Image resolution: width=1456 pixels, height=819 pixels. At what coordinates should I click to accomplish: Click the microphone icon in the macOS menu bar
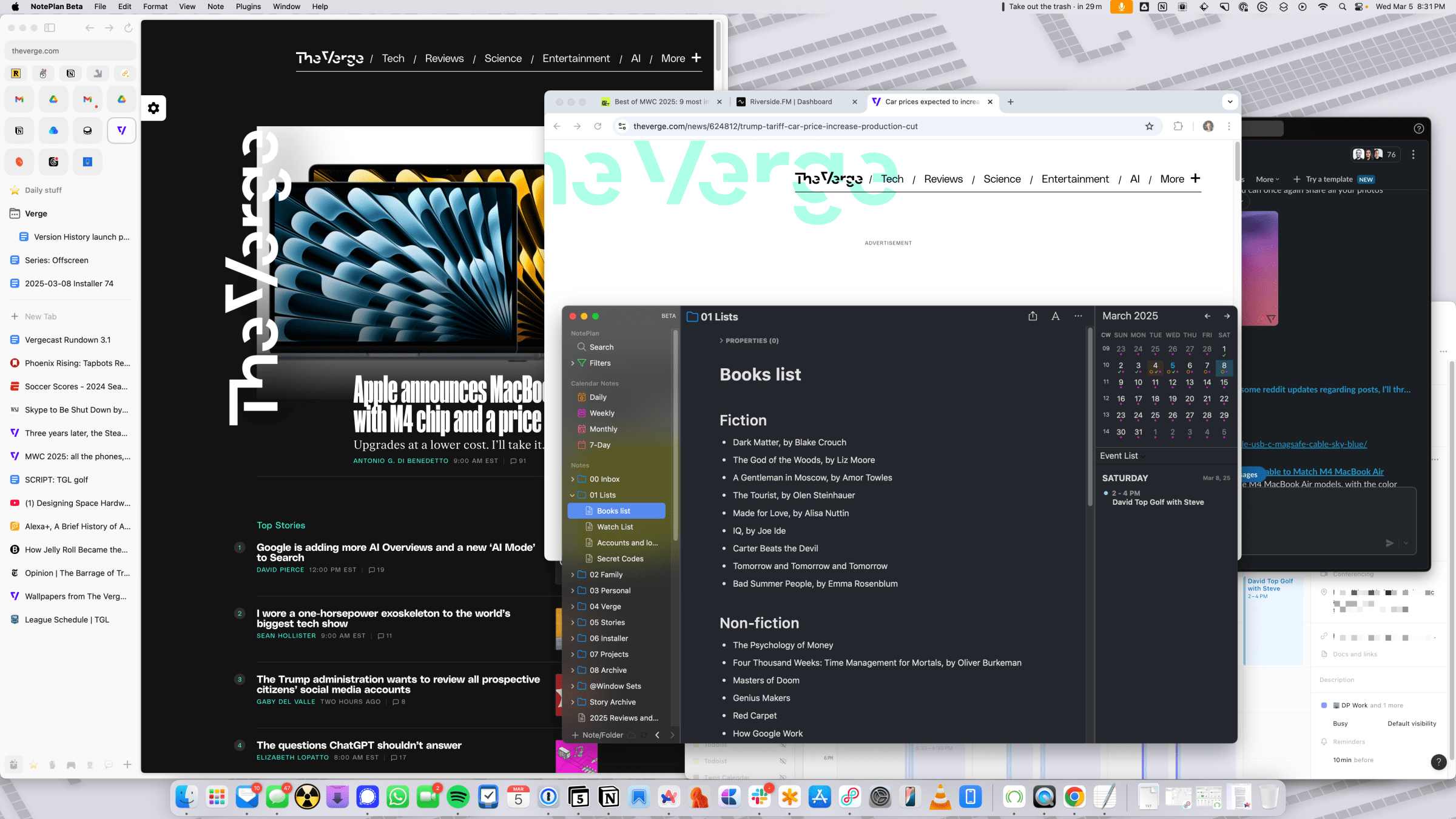click(x=1121, y=7)
